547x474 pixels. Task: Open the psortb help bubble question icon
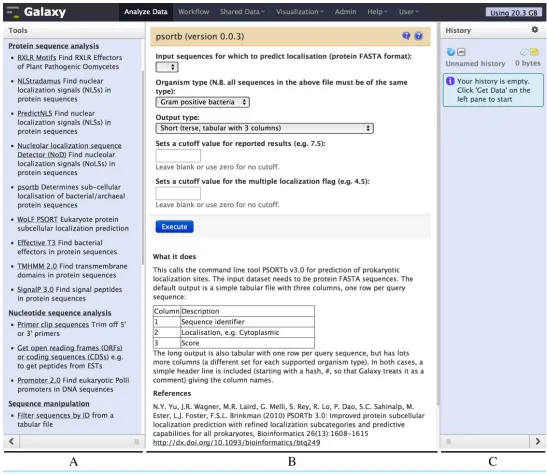tap(406, 36)
